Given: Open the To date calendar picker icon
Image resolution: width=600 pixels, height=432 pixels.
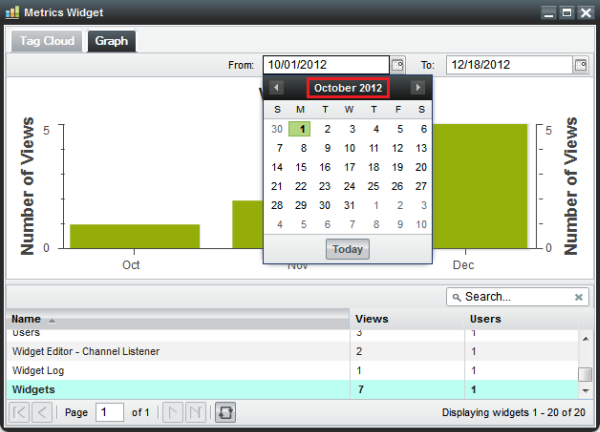Looking at the screenshot, I should 581,65.
